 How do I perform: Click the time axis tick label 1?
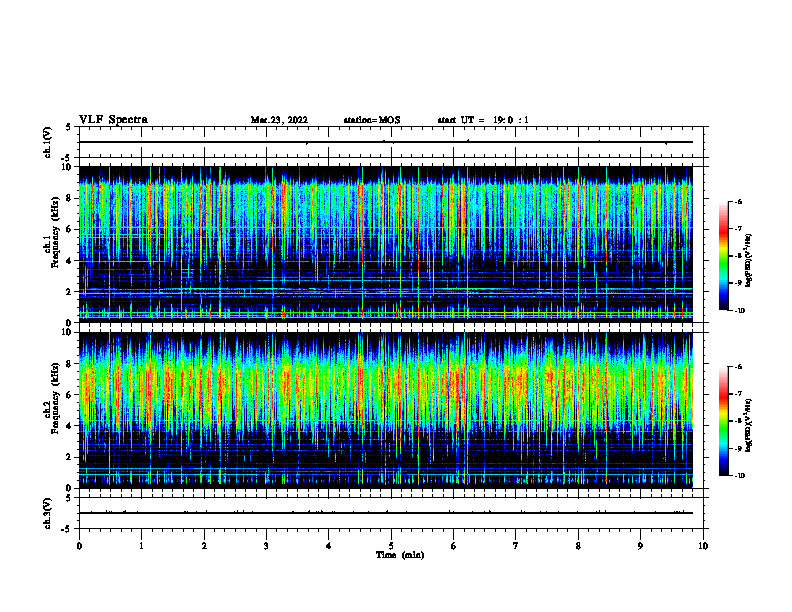point(141,546)
